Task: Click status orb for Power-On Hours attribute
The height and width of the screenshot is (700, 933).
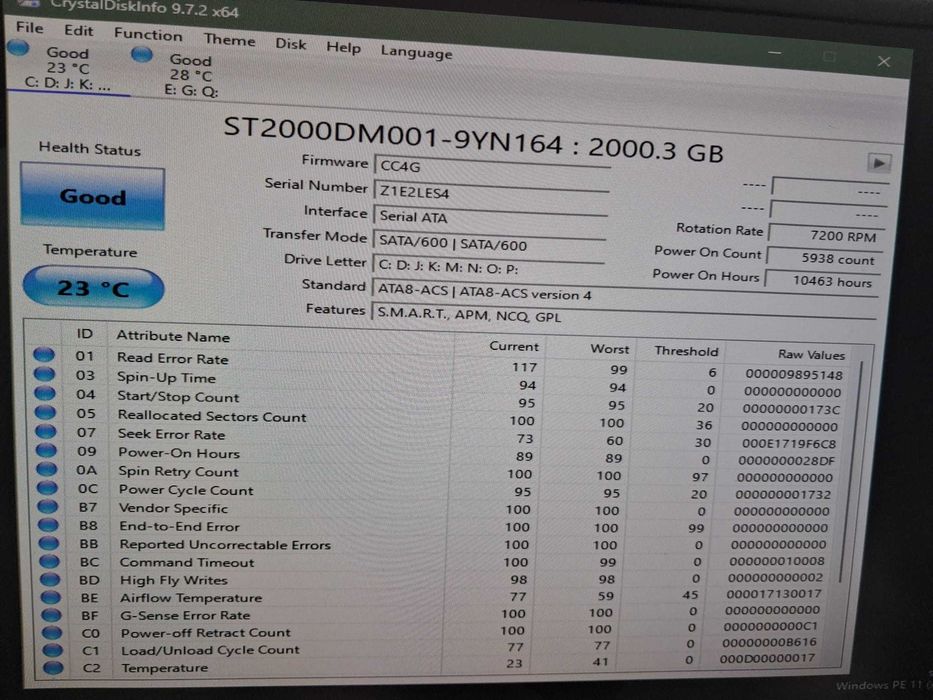Action: click(46, 450)
